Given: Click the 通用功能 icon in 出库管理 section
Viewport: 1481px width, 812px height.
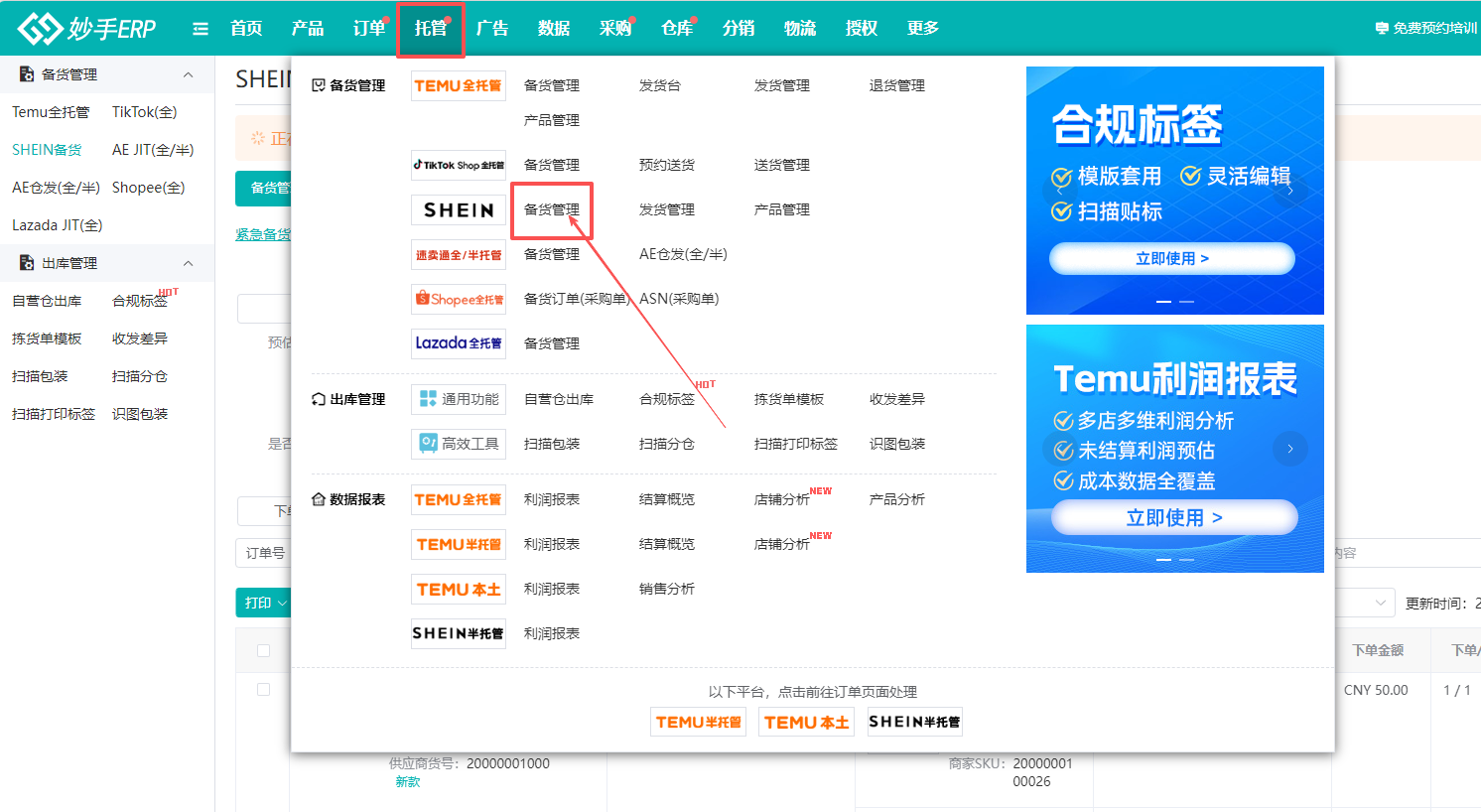Looking at the screenshot, I should [458, 398].
